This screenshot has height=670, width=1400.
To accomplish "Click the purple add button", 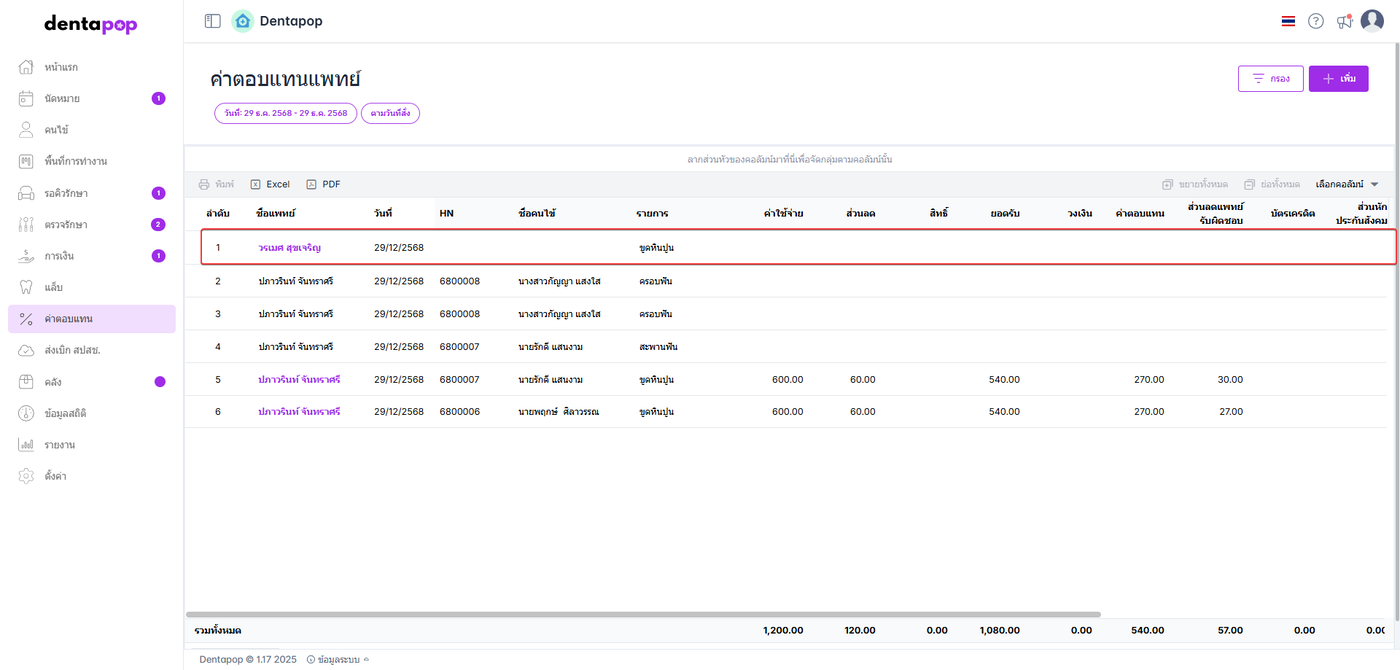I will click(x=1338, y=78).
